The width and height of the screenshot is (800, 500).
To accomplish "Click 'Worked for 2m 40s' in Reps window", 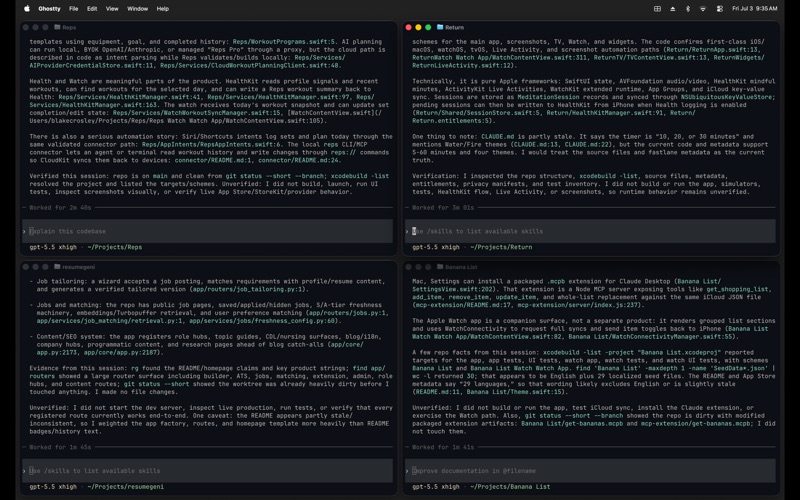I will tap(60, 208).
